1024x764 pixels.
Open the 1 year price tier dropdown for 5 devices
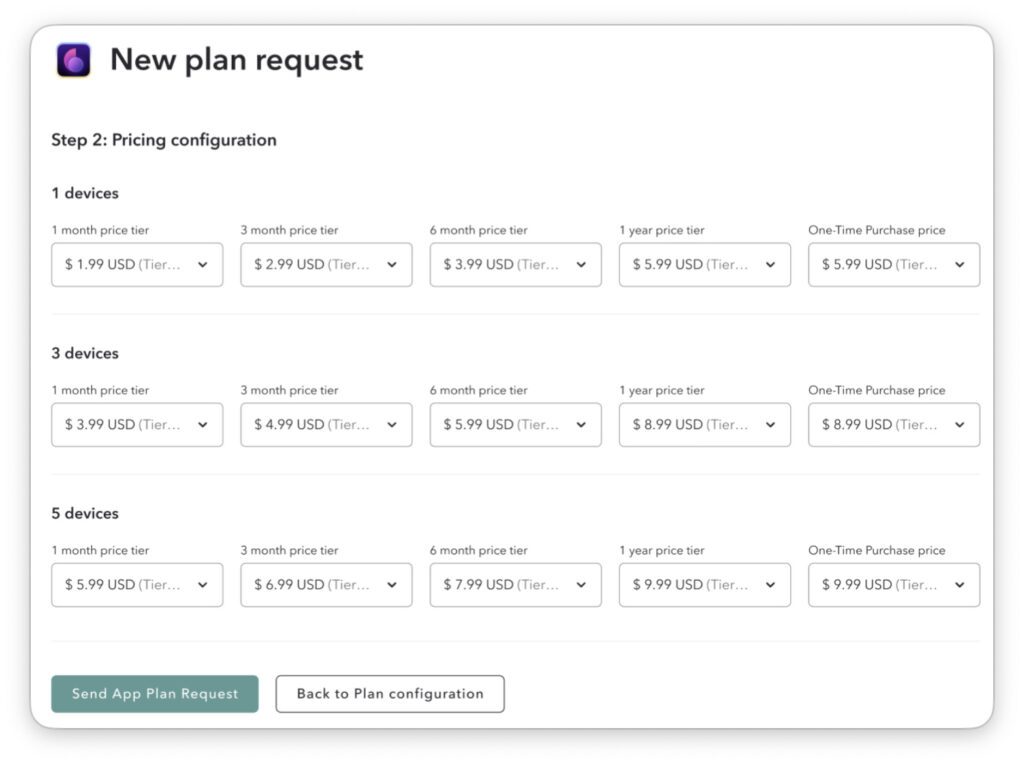pos(704,584)
